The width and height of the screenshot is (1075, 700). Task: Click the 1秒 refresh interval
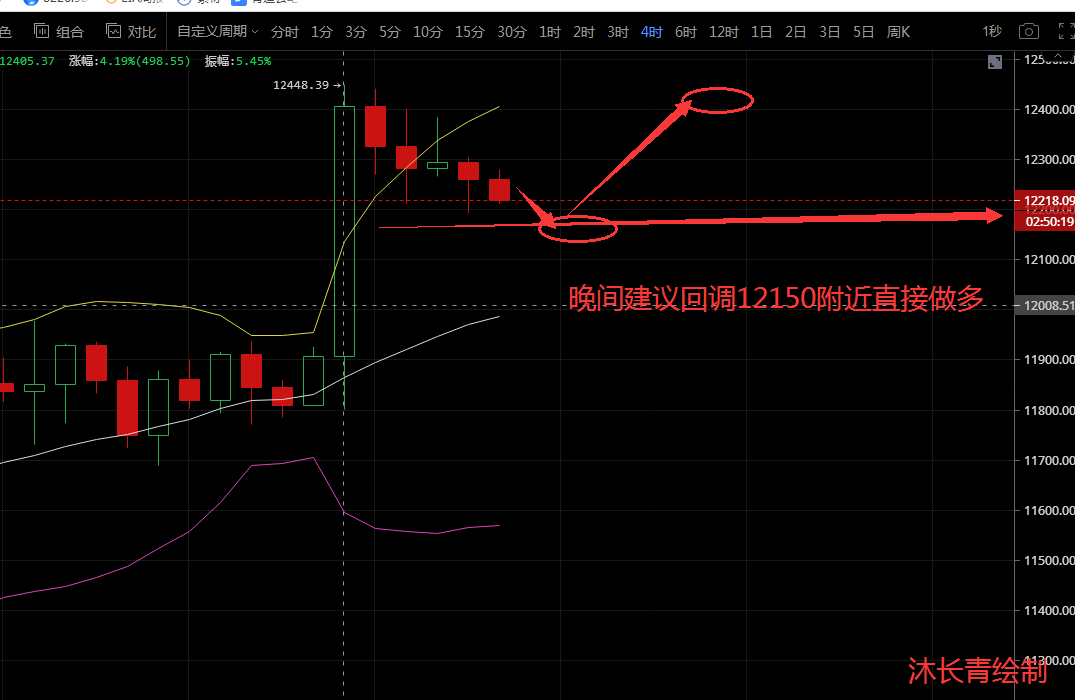992,32
